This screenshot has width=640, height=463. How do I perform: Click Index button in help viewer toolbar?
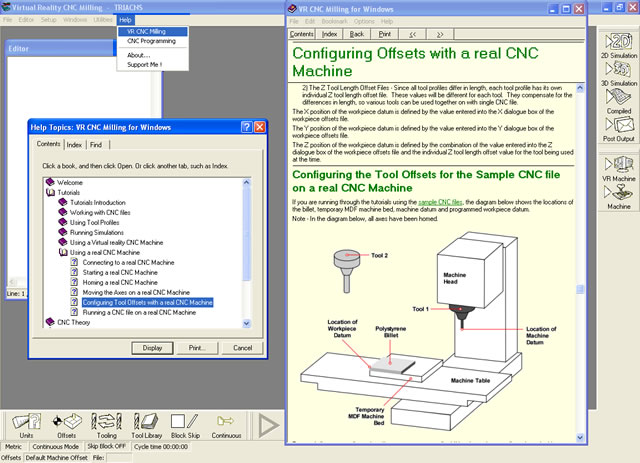(329, 34)
